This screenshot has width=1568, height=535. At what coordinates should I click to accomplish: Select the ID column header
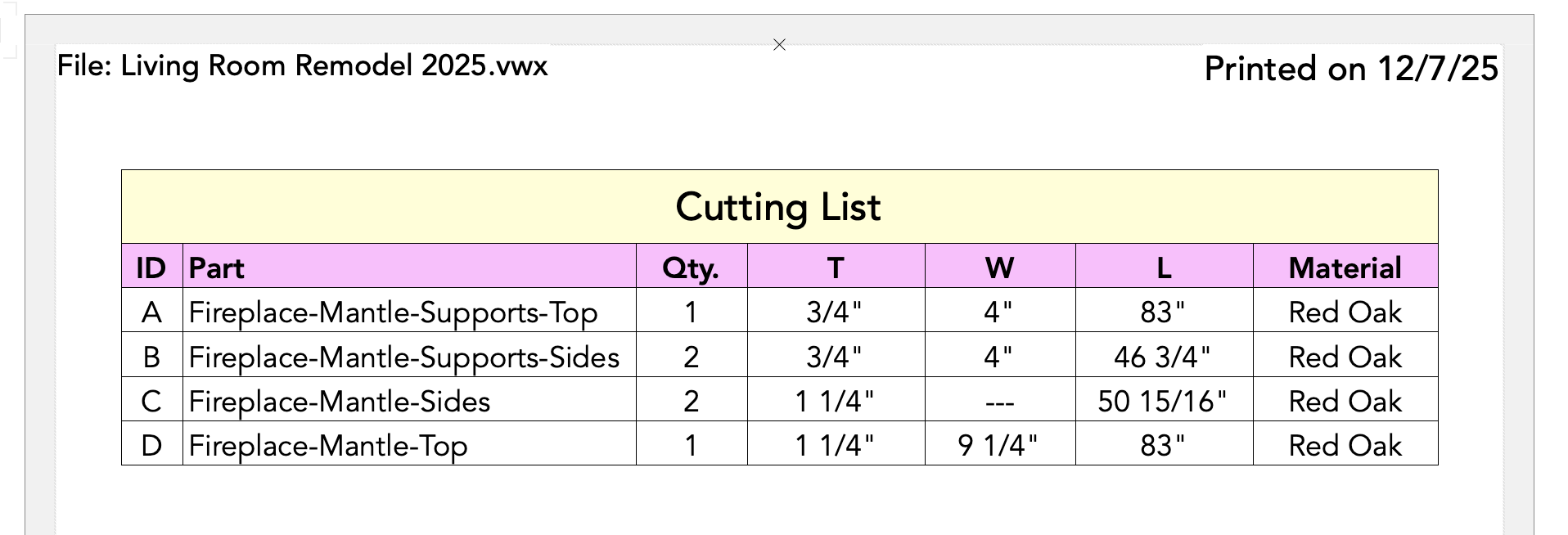151,267
